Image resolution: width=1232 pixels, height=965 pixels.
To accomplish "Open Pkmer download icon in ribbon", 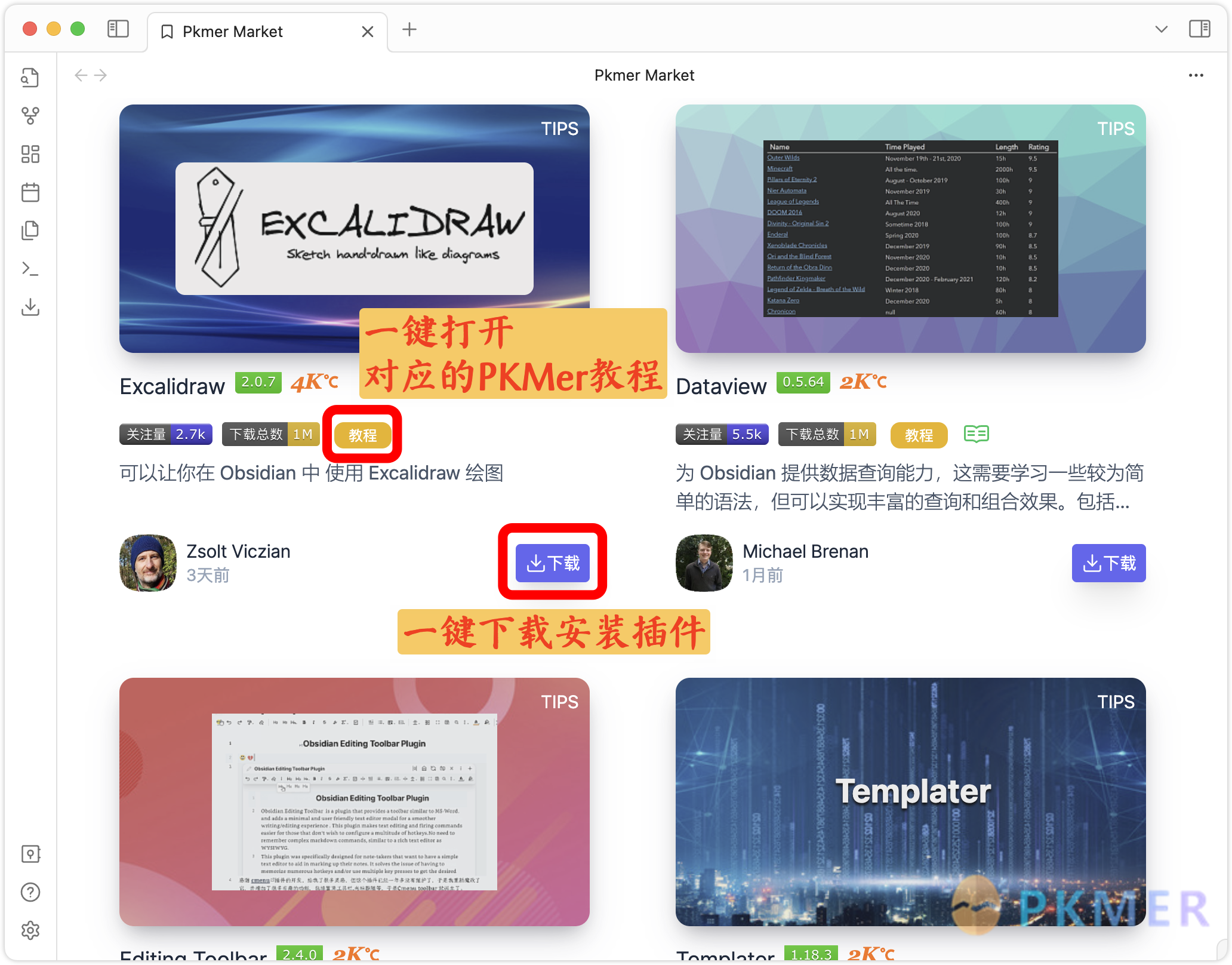I will tap(30, 307).
